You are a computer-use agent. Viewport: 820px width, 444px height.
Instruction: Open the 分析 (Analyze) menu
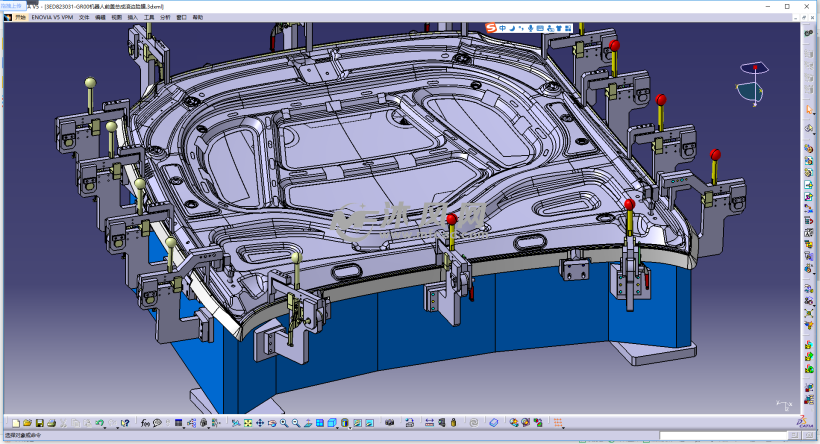(x=165, y=17)
